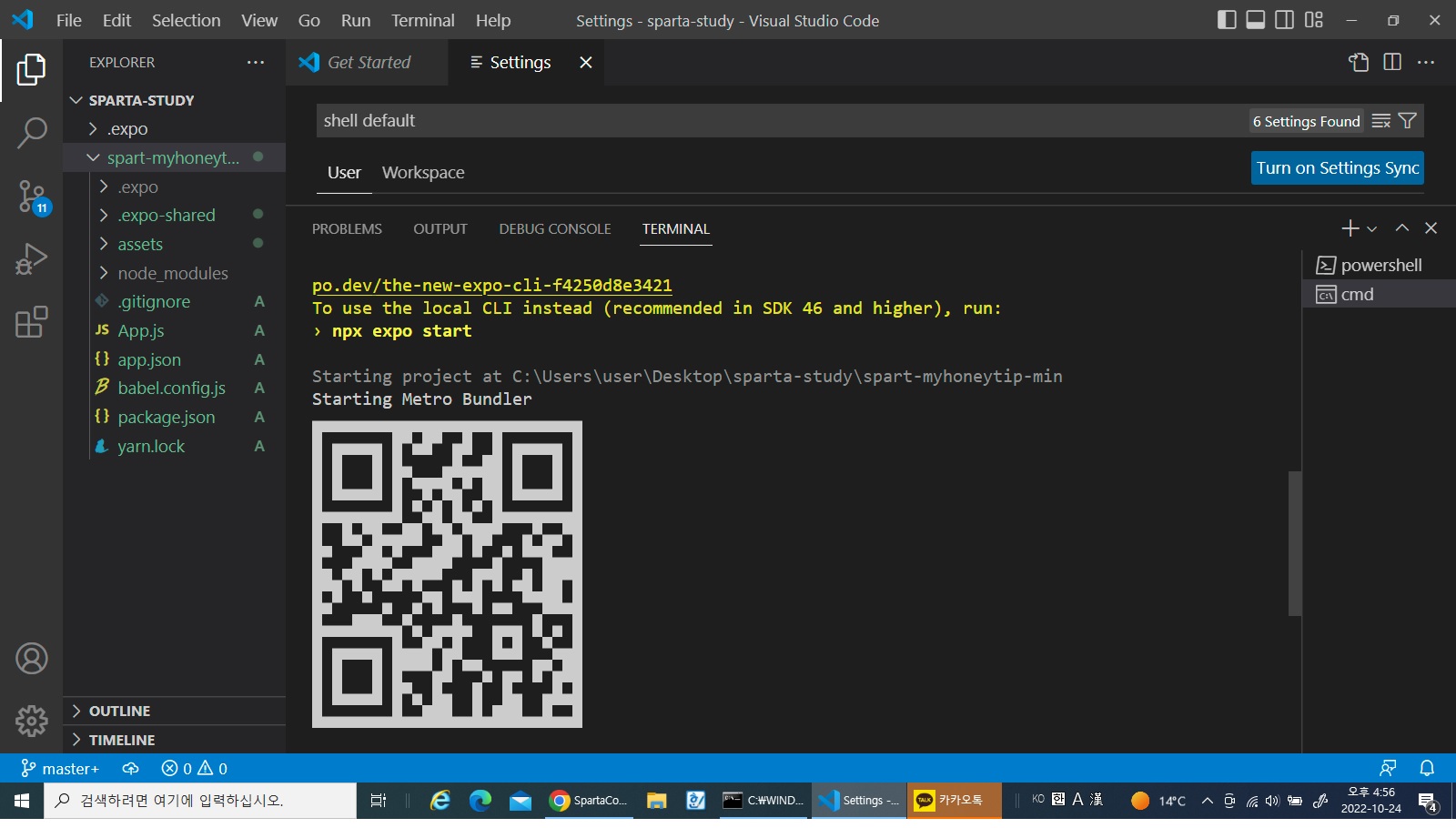Close the terminal panel

[1431, 228]
